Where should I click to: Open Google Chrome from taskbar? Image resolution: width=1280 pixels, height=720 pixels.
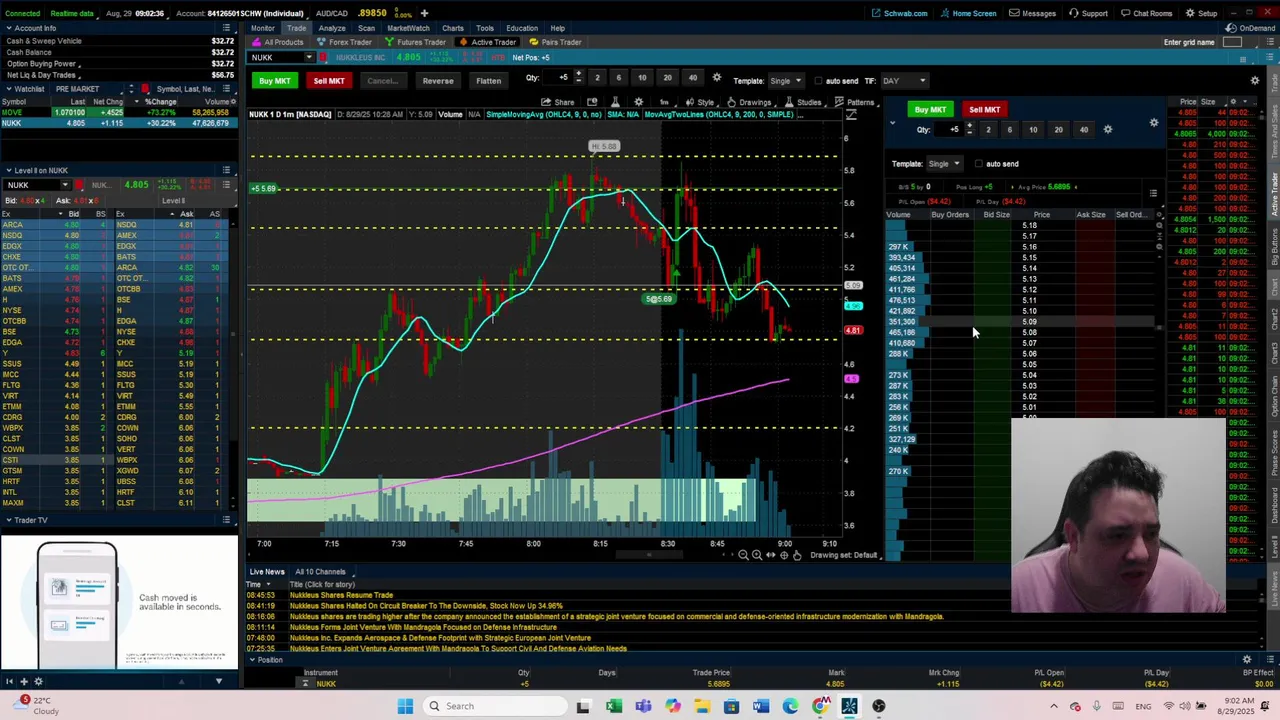(x=820, y=706)
